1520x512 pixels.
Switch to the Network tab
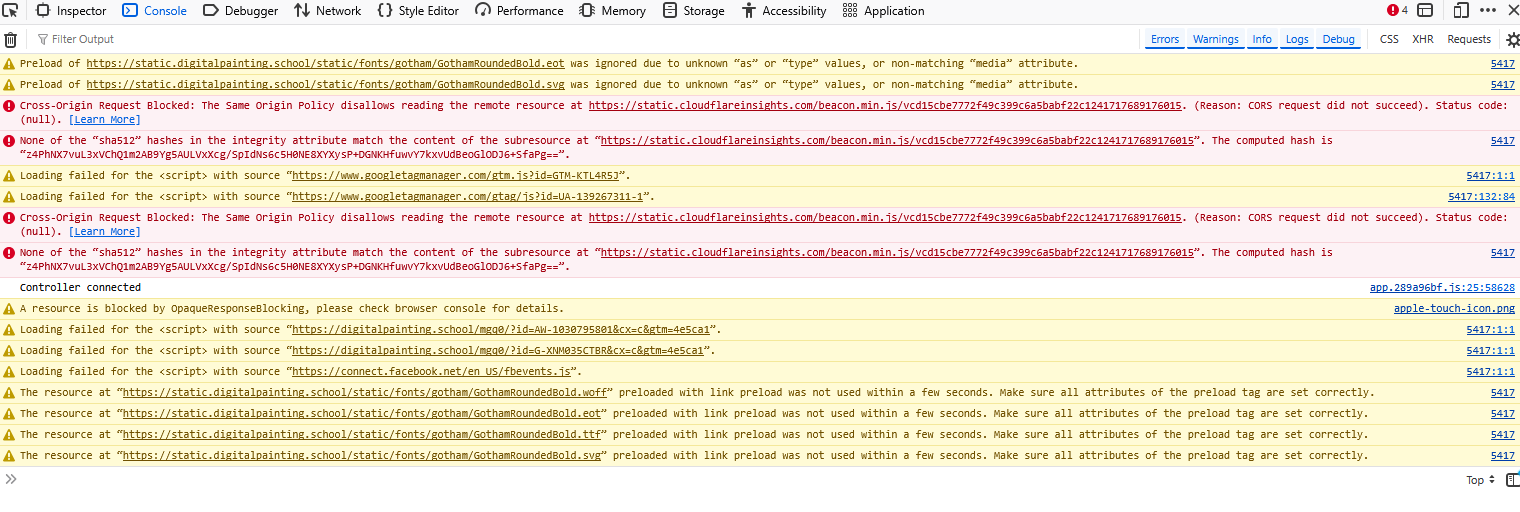point(327,11)
